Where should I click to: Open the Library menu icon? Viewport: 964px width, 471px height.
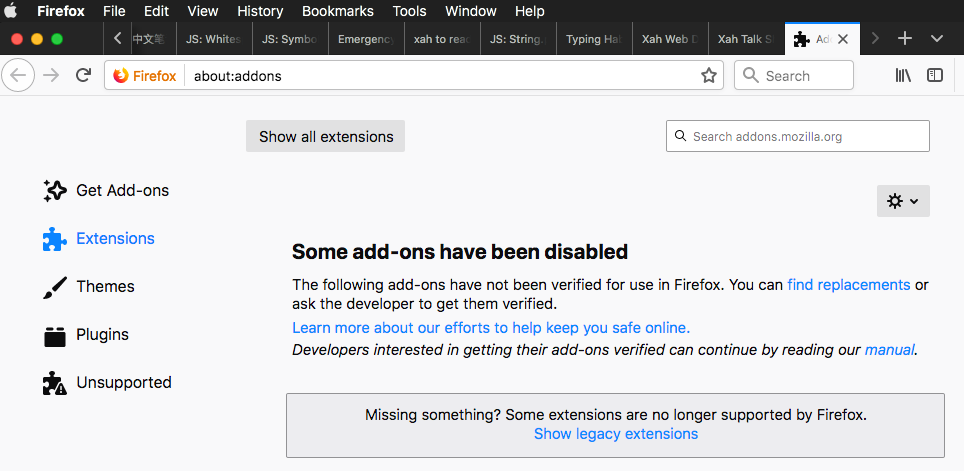[x=903, y=76]
